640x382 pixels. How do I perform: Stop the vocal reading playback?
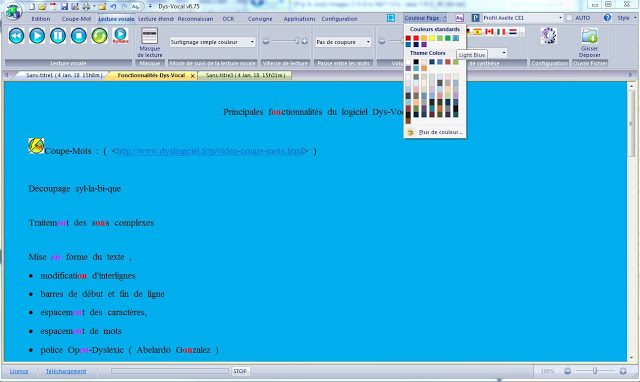[79, 36]
